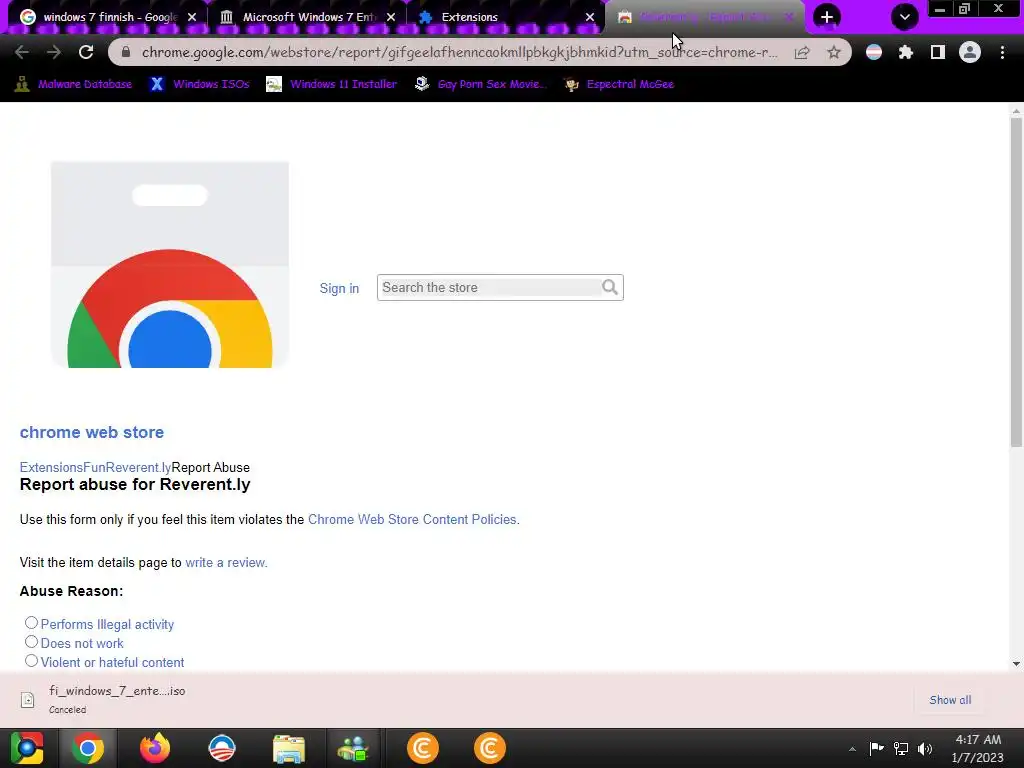Image resolution: width=1024 pixels, height=768 pixels.
Task: Open the two-people icon taskbar app
Action: (353, 748)
